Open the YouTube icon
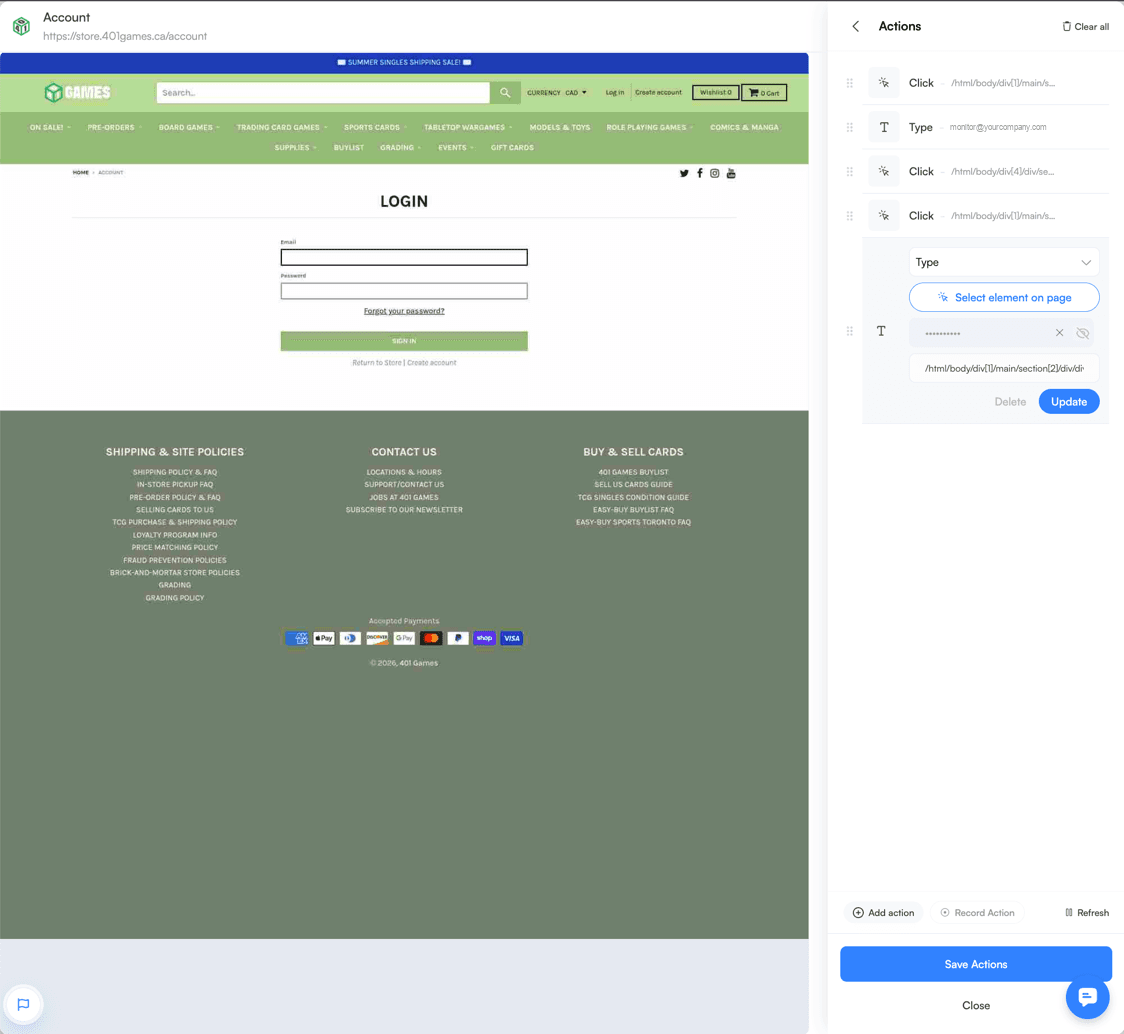This screenshot has height=1034, width=1124. pos(731,174)
